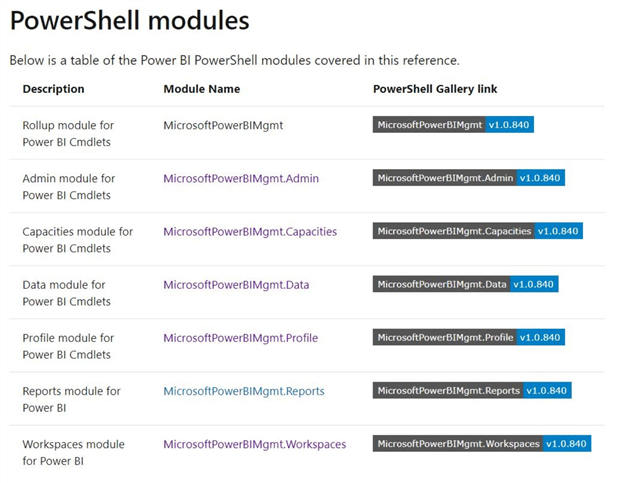Click the PowerShell modules page heading
Screen dimensions: 634x483
point(129,20)
